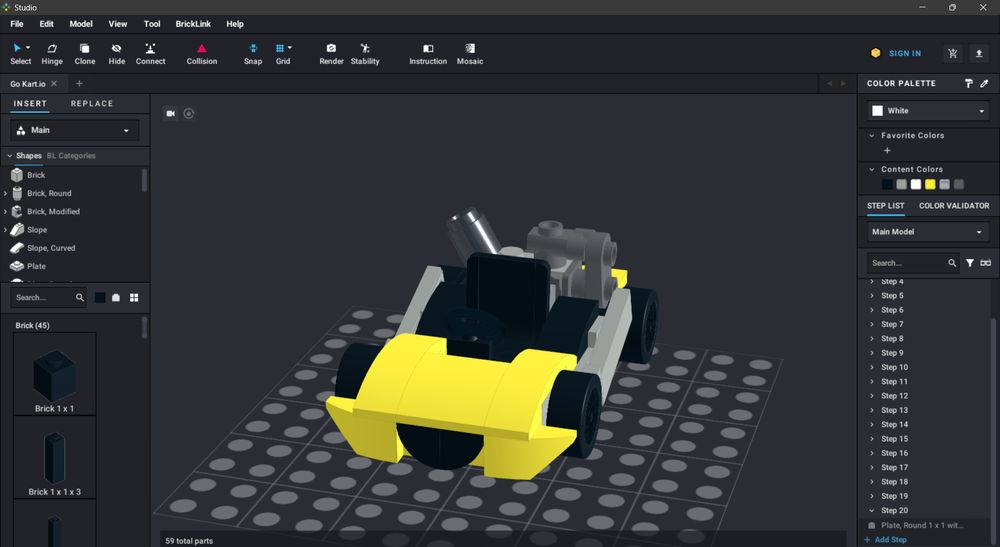The width and height of the screenshot is (1000, 547).
Task: Select the Select tool
Action: pos(20,54)
